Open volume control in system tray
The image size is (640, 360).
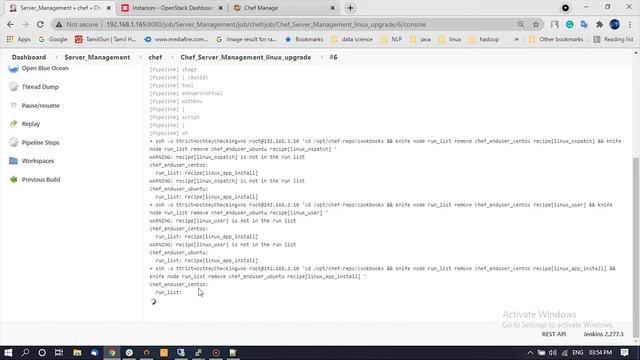[553, 353]
